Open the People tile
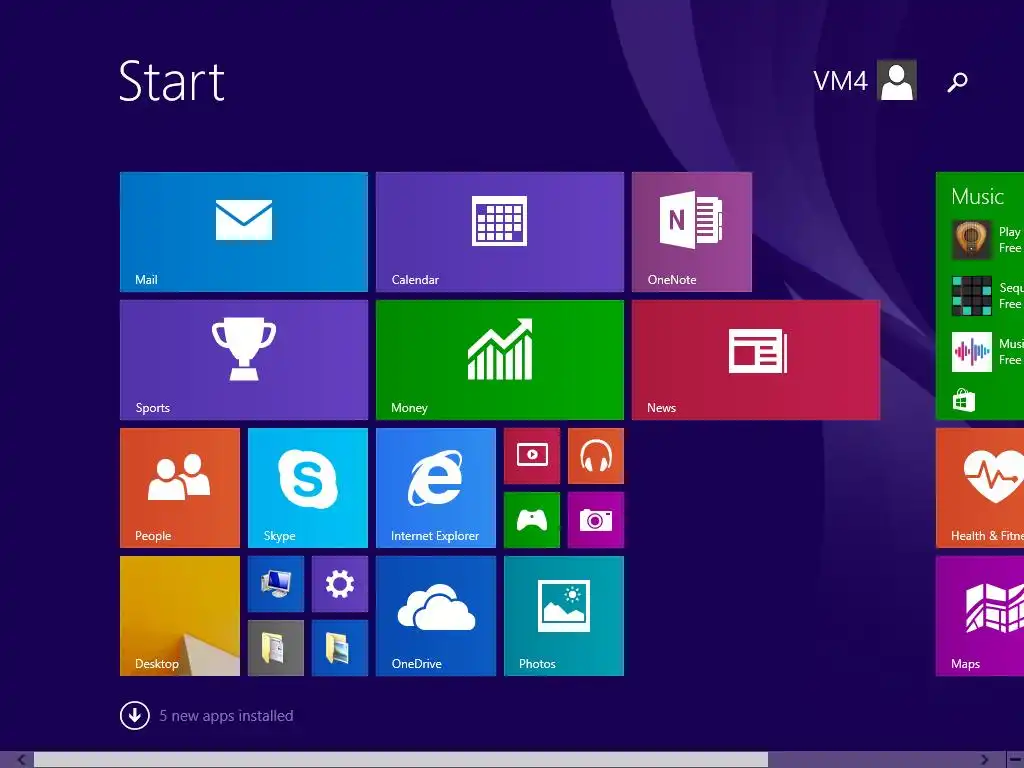1024x768 pixels. (x=180, y=488)
